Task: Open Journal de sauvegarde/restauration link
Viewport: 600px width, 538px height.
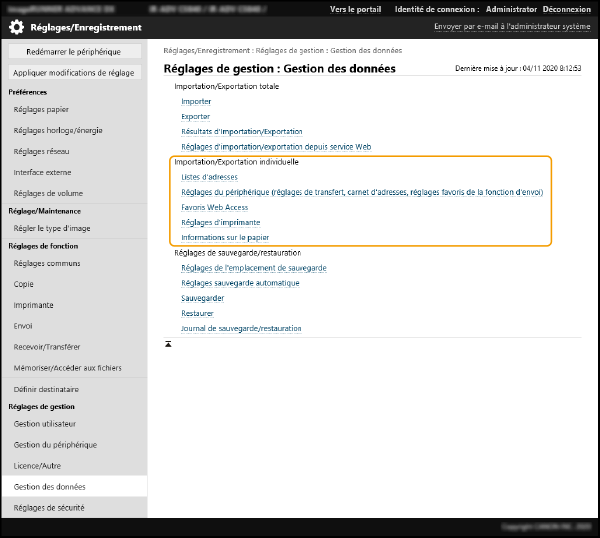Action: point(241,328)
